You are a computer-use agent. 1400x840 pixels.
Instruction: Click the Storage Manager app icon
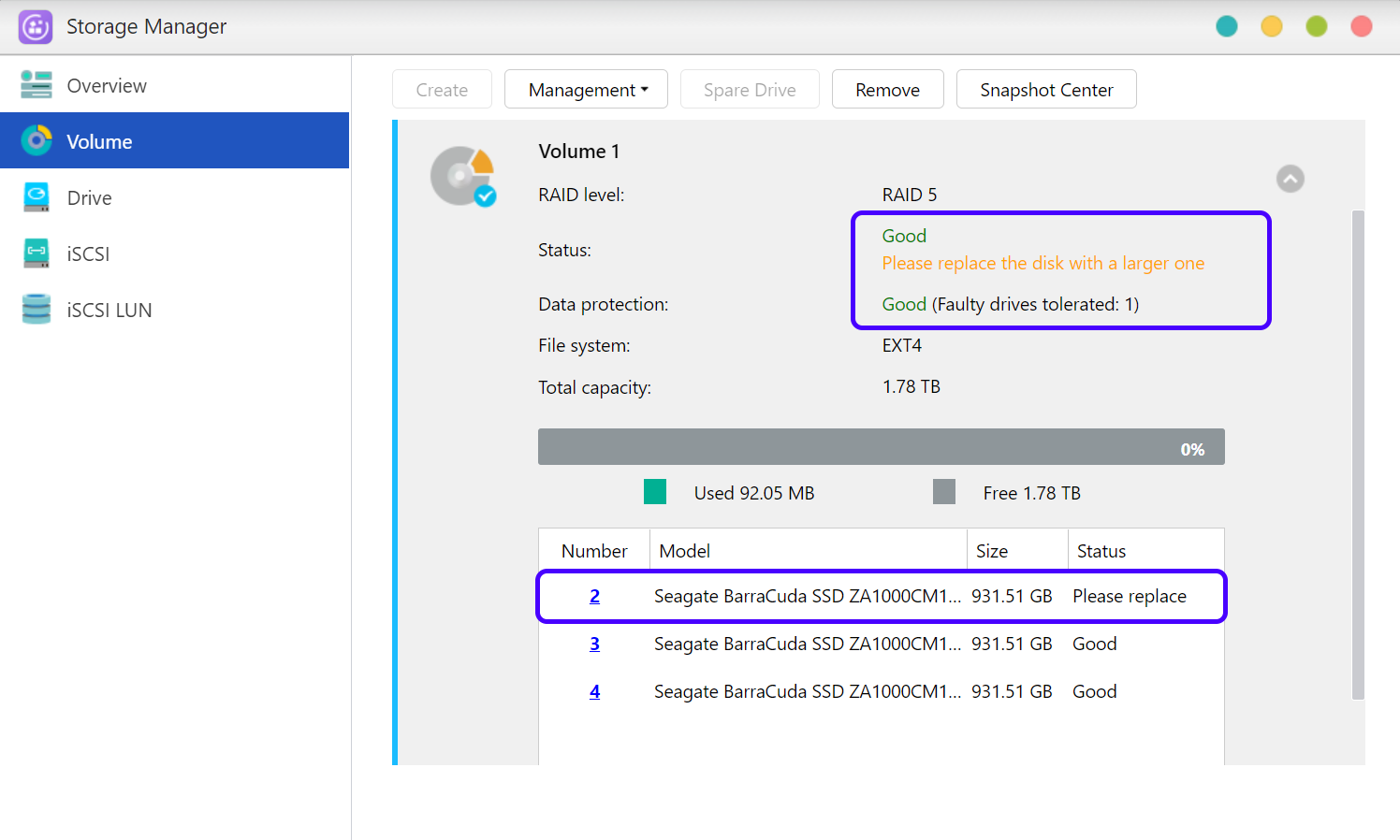click(x=36, y=27)
